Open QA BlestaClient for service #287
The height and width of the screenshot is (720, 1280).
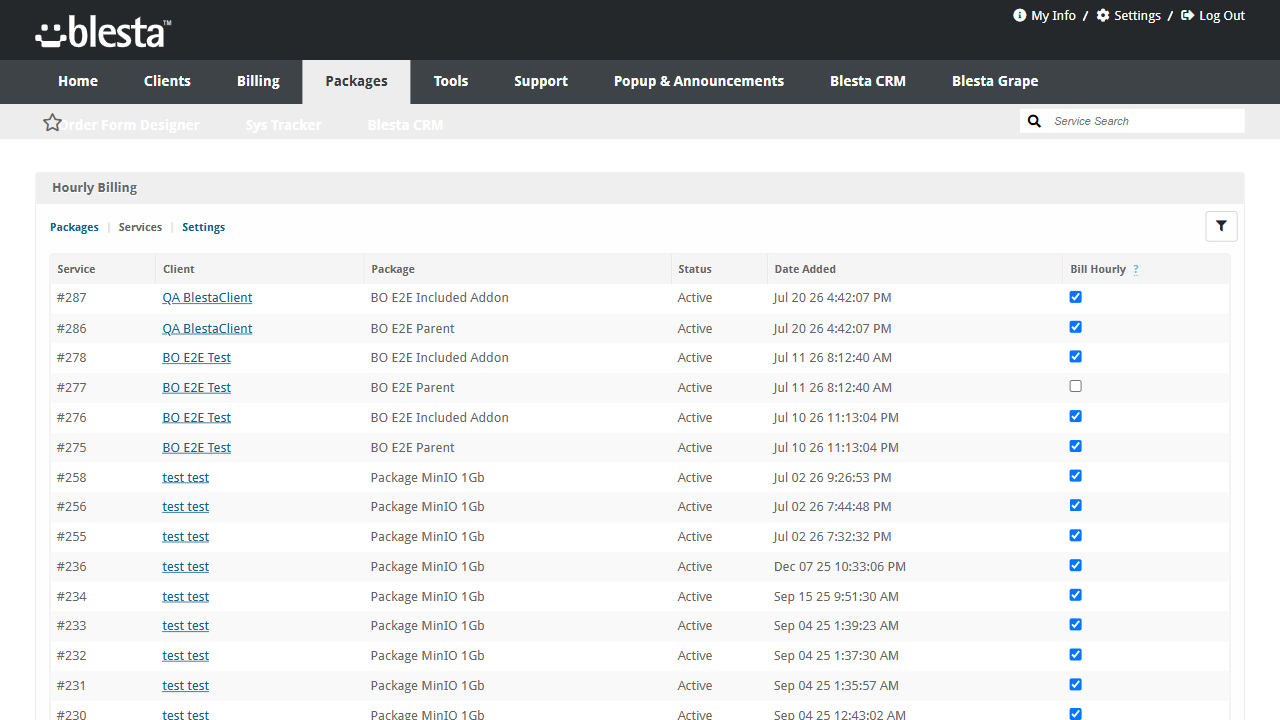coord(207,298)
